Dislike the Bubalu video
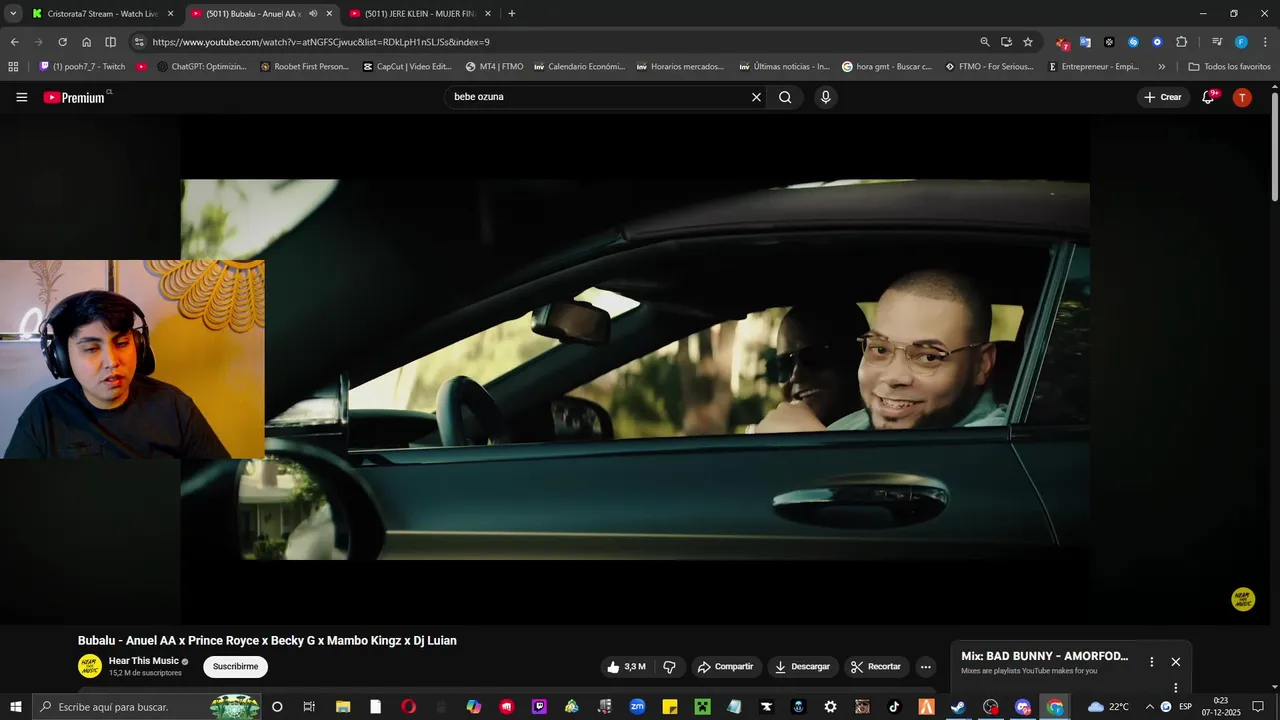1280x720 pixels. click(x=669, y=667)
